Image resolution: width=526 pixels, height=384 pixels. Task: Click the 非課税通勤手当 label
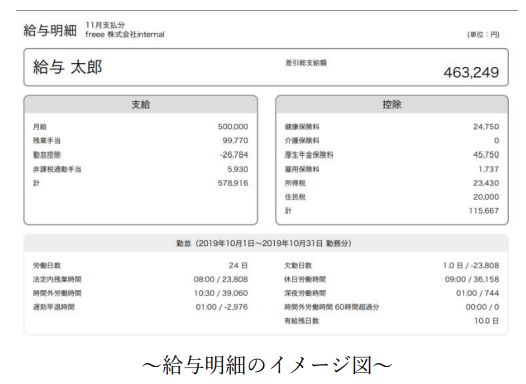click(57, 169)
